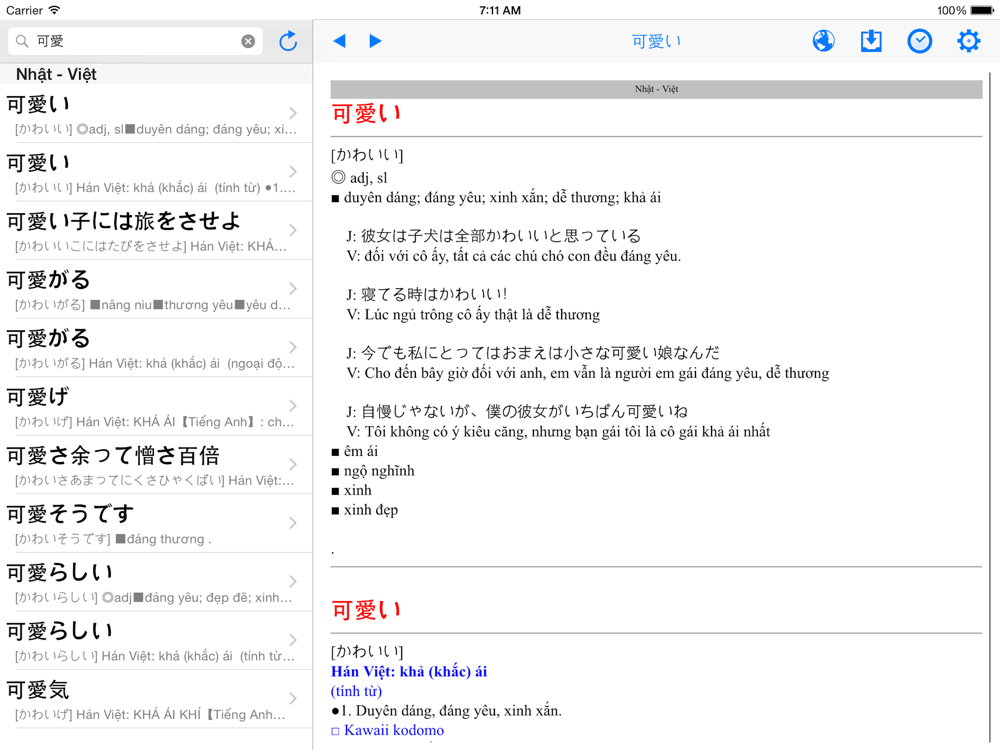Tap example sentence 彼女は子犬は全部かわいいと思っている

[x=494, y=236]
